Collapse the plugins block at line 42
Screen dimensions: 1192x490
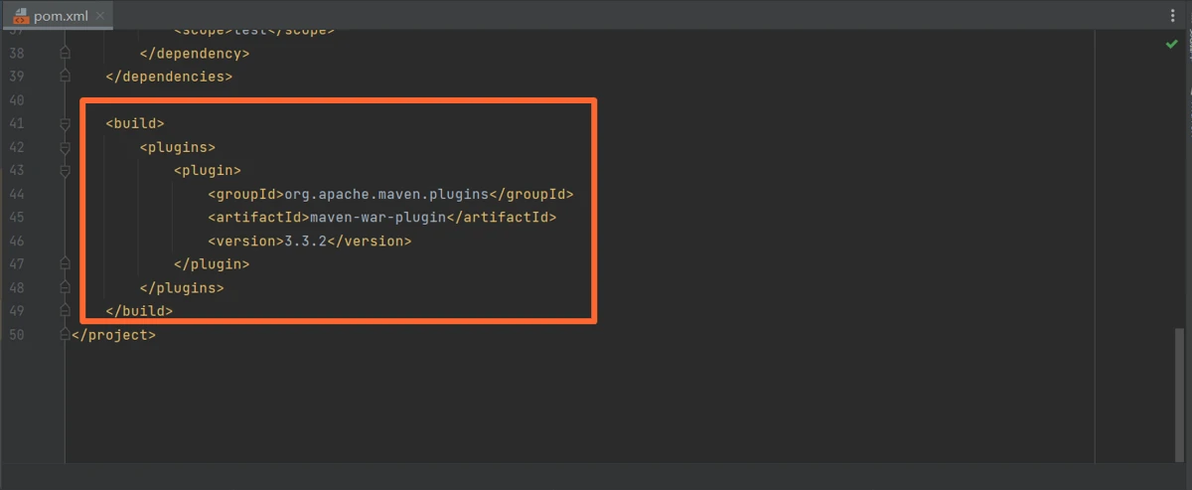click(65, 147)
